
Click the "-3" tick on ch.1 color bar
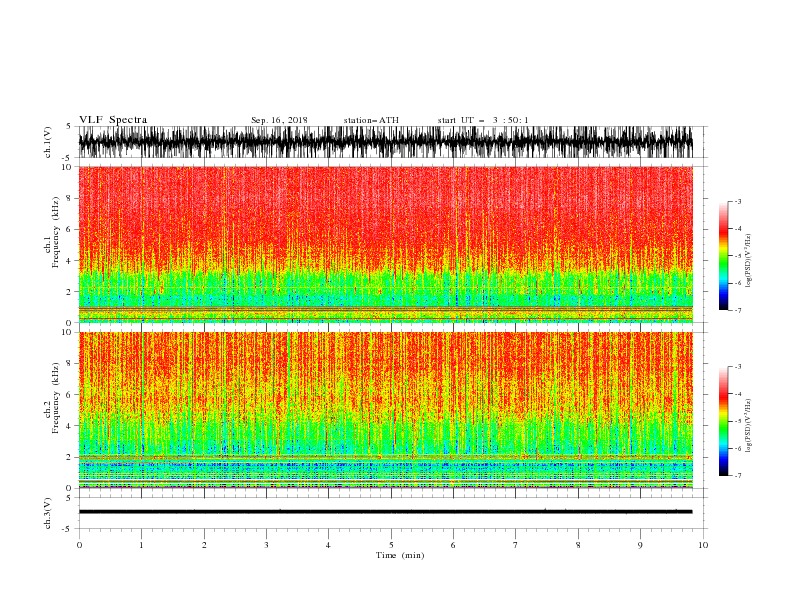(737, 201)
